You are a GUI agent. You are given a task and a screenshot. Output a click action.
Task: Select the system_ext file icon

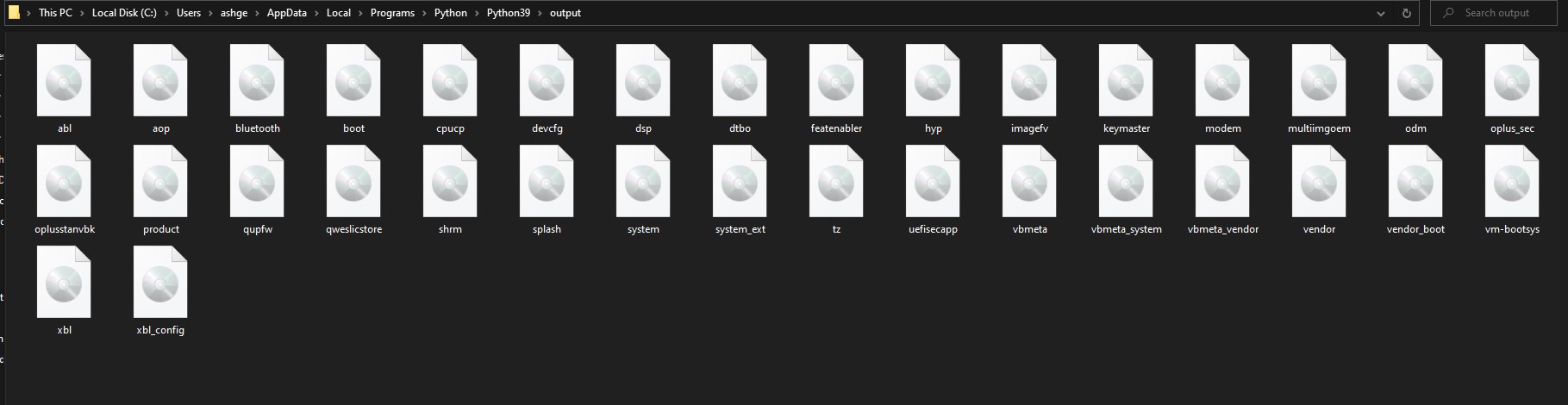click(740, 182)
